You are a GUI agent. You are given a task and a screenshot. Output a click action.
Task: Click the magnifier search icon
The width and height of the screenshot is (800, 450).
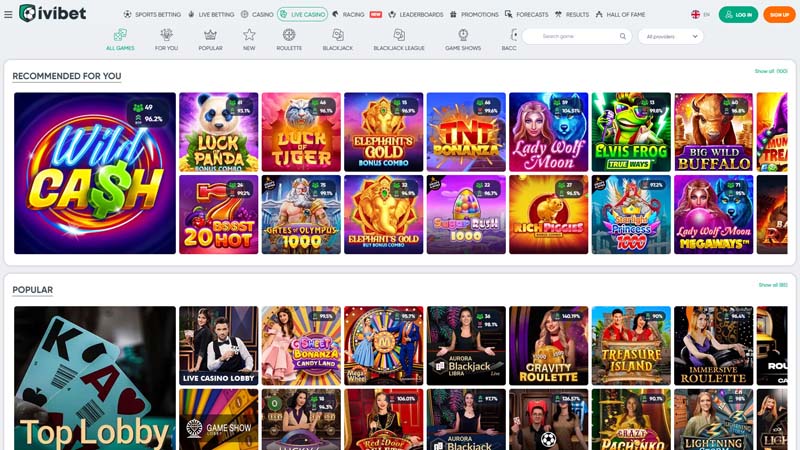(x=622, y=36)
